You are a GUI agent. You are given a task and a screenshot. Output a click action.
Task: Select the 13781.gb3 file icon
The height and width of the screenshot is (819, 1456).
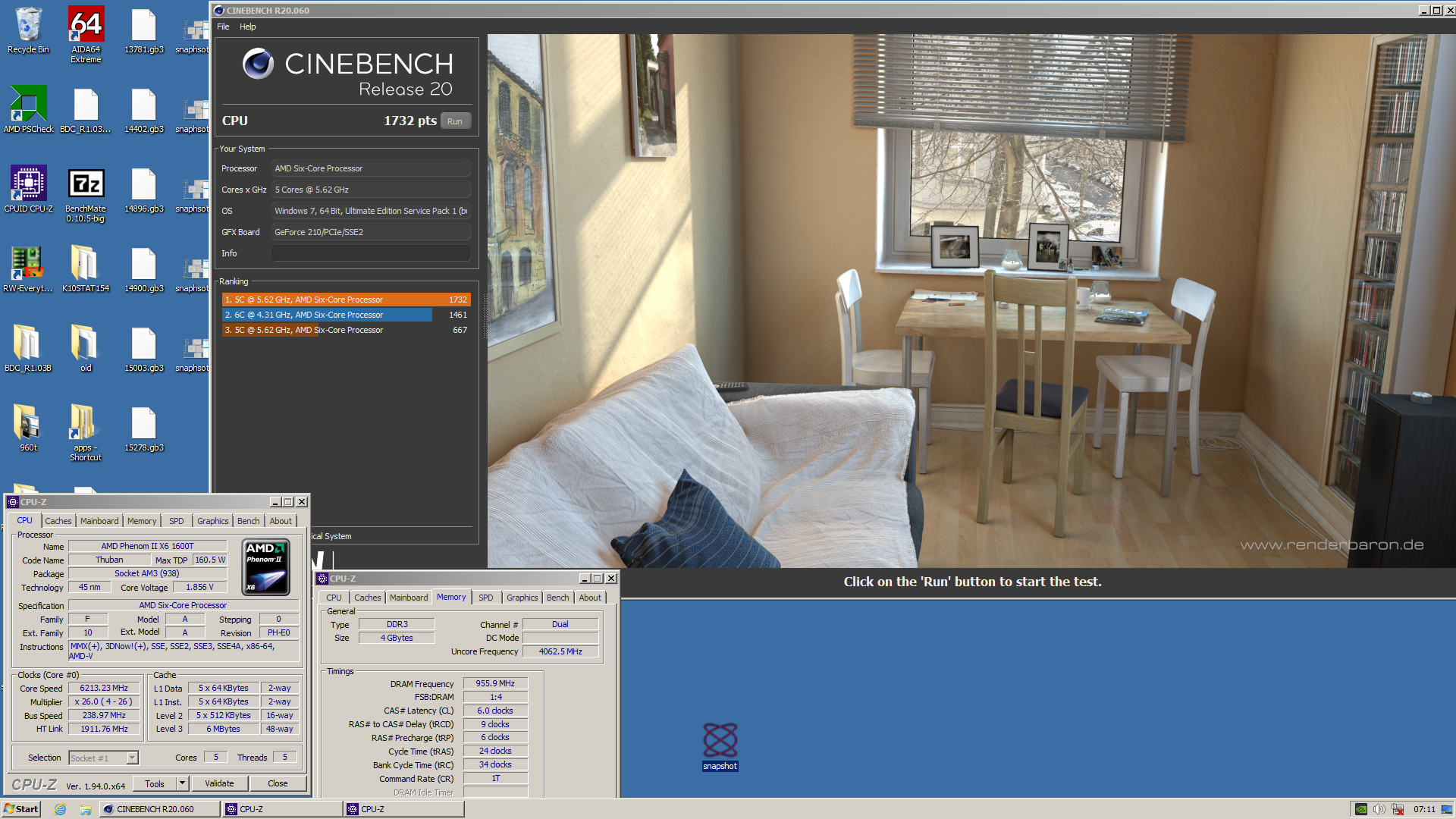click(x=143, y=30)
